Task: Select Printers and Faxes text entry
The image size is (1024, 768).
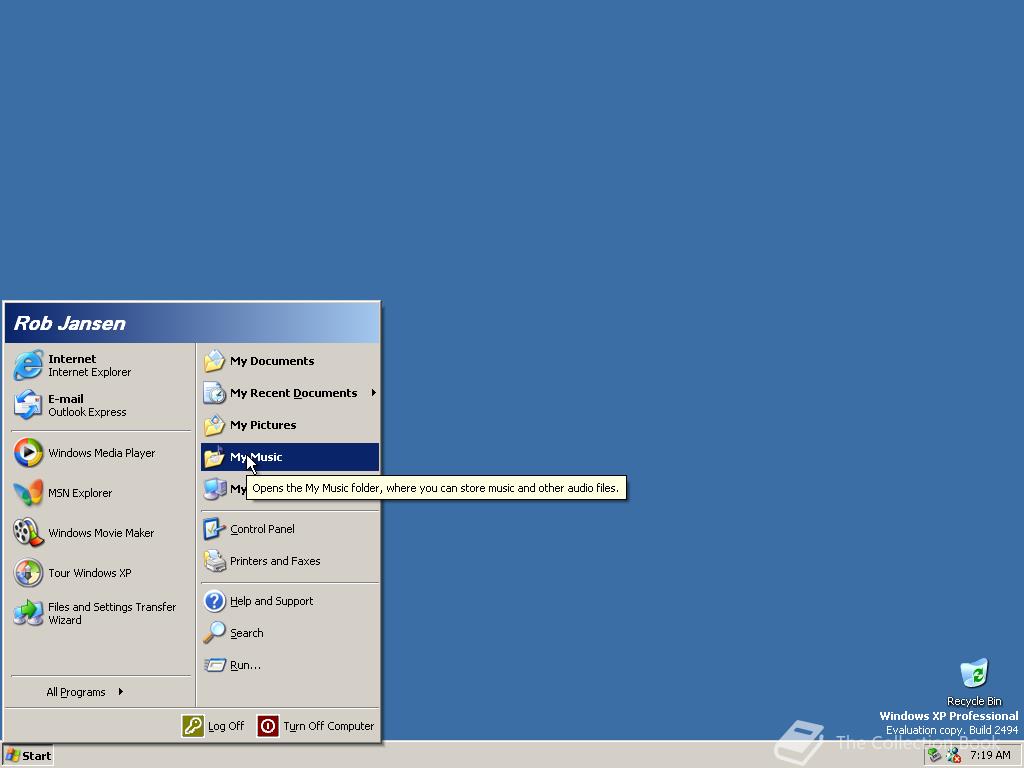Action: (x=275, y=561)
